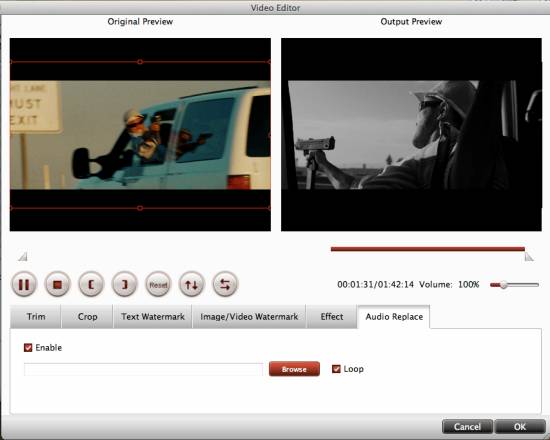The width and height of the screenshot is (550, 440).
Task: Click the red playback progress bar
Action: coord(428,249)
